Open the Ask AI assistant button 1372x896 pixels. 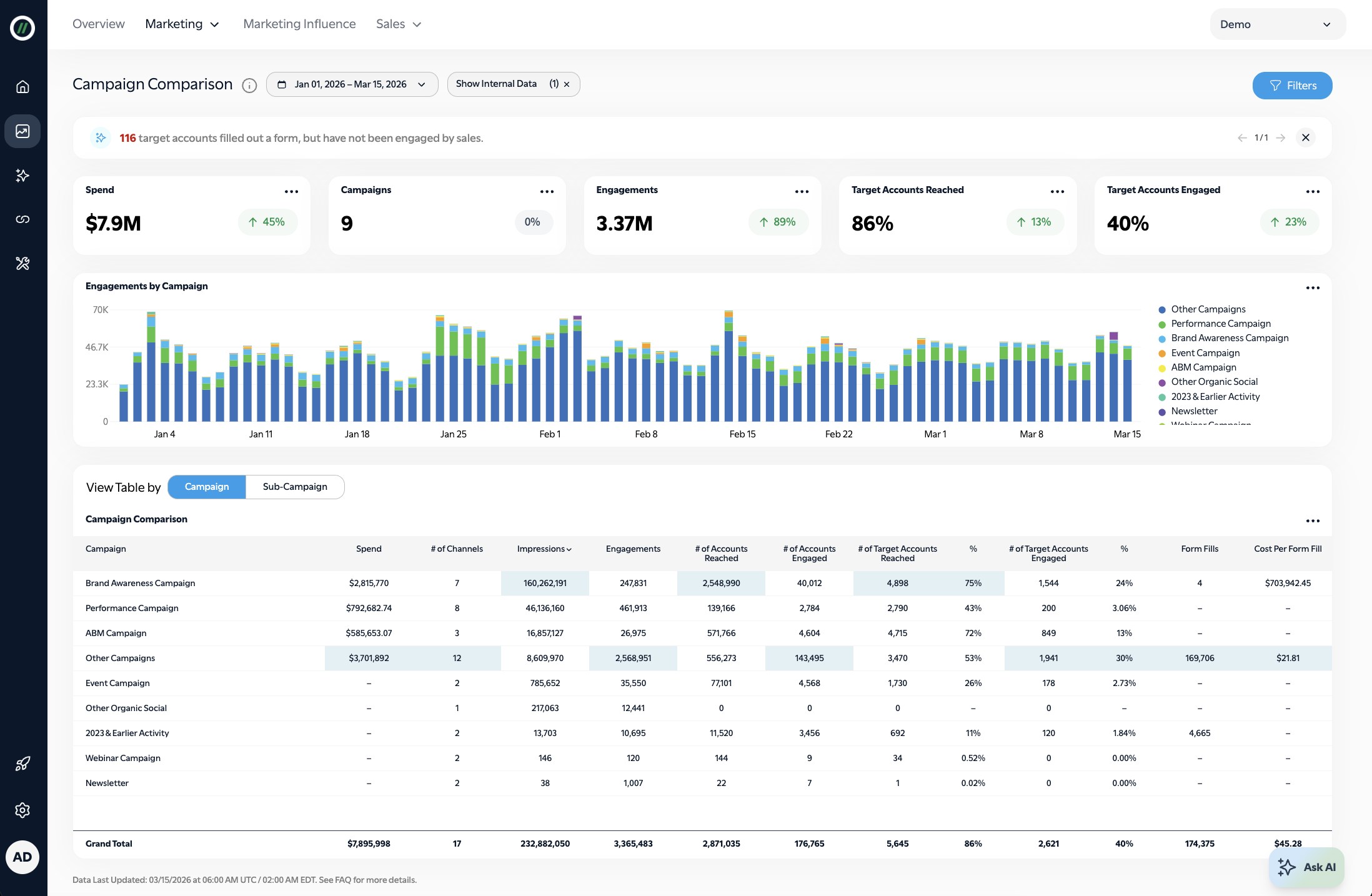pyautogui.click(x=1307, y=867)
